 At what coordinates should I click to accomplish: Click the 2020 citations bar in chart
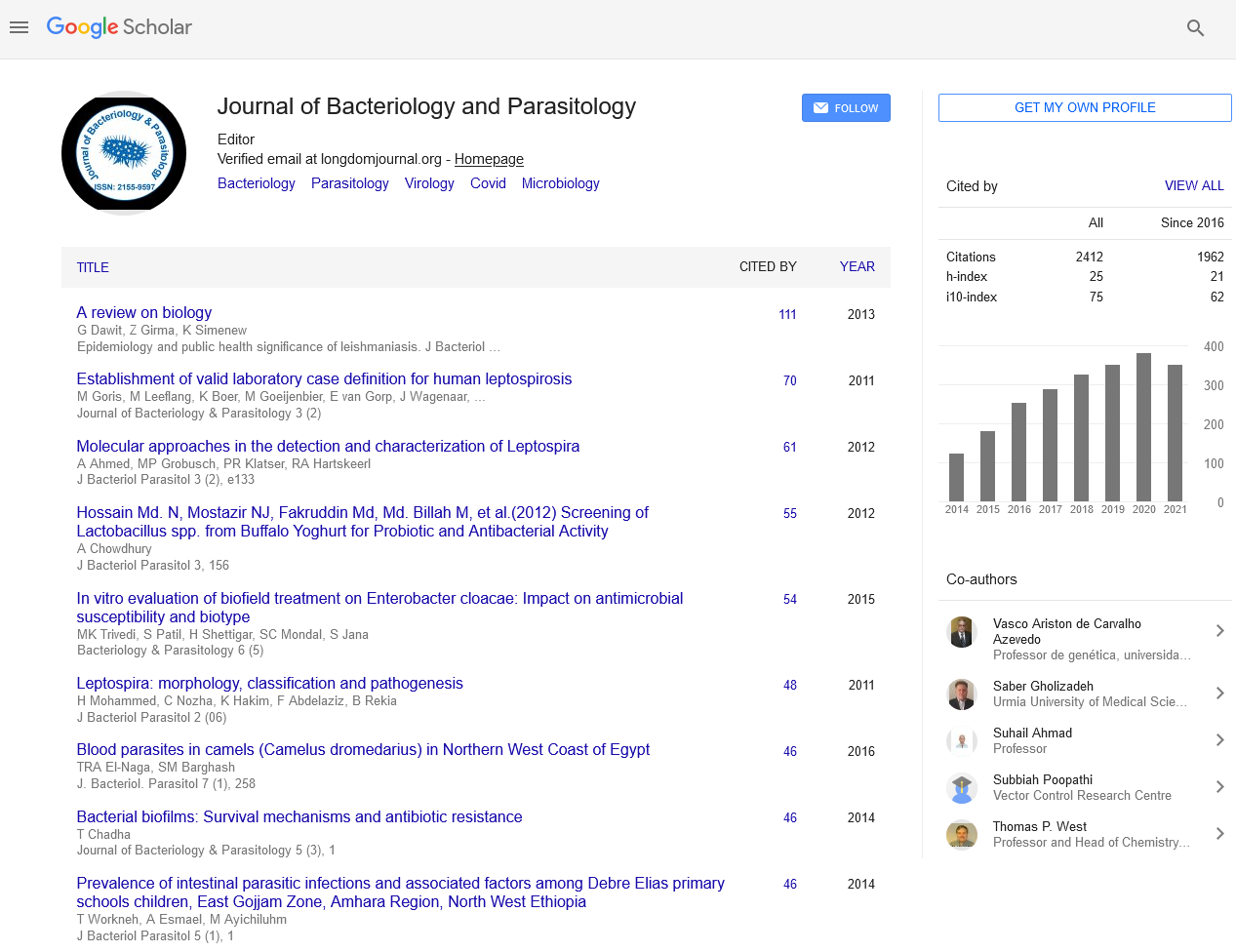(x=1143, y=427)
